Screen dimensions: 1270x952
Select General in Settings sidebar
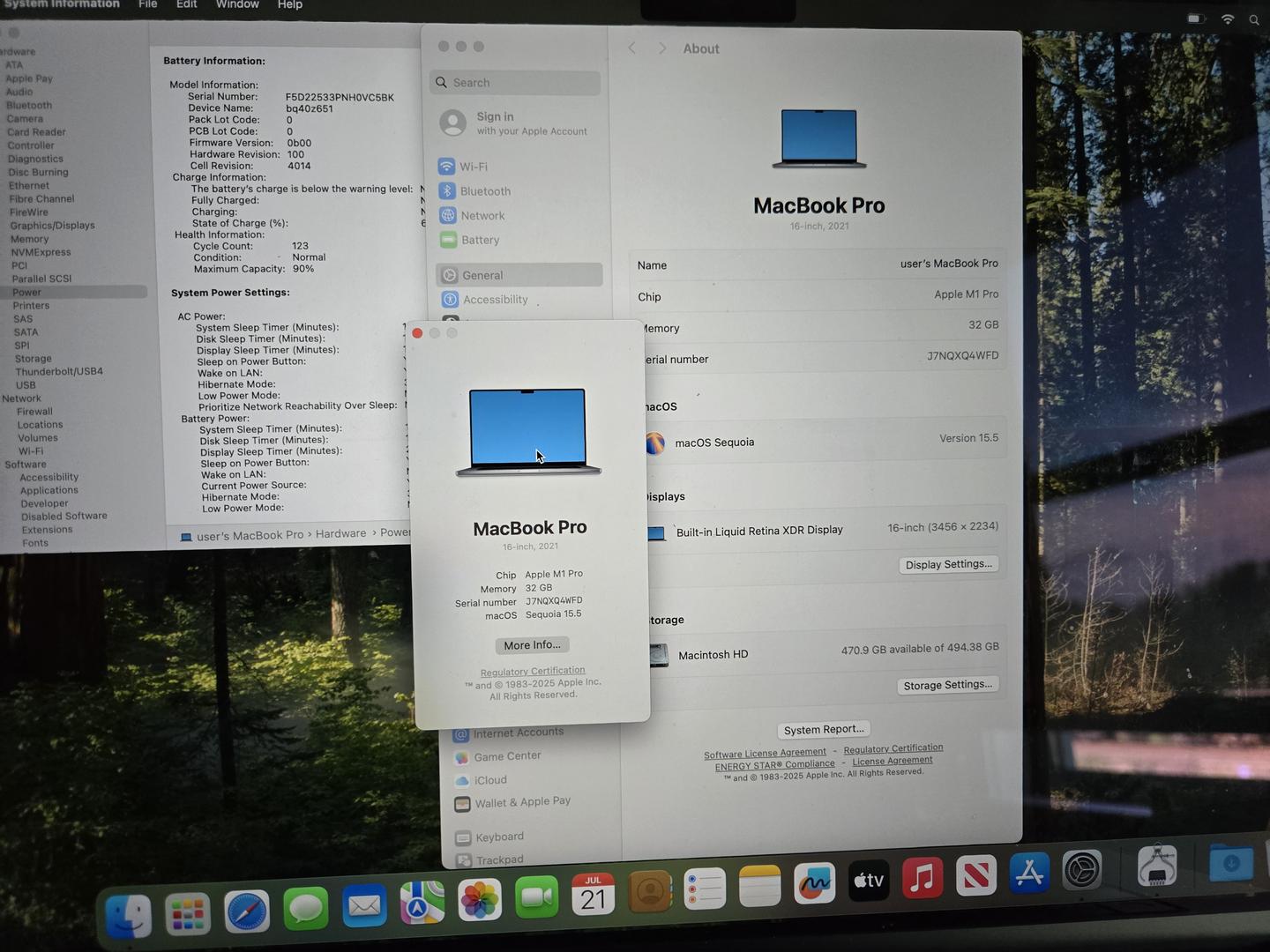click(x=519, y=275)
